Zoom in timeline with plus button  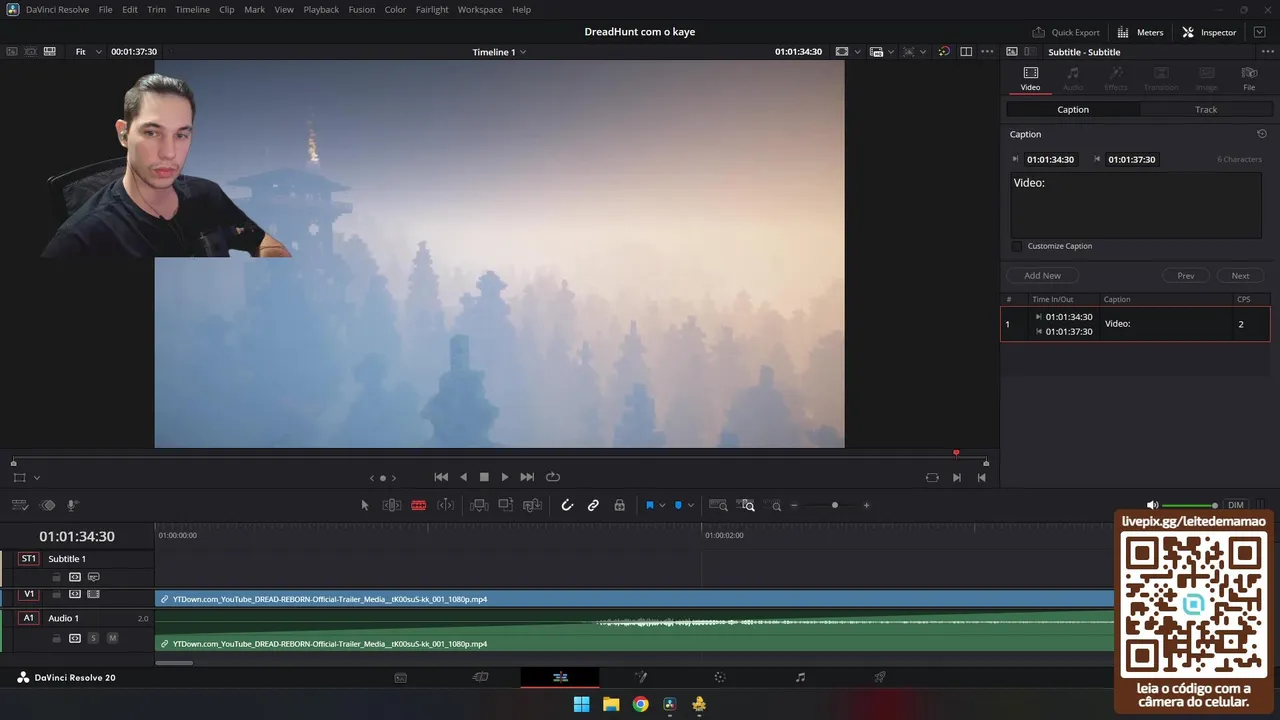coord(866,505)
